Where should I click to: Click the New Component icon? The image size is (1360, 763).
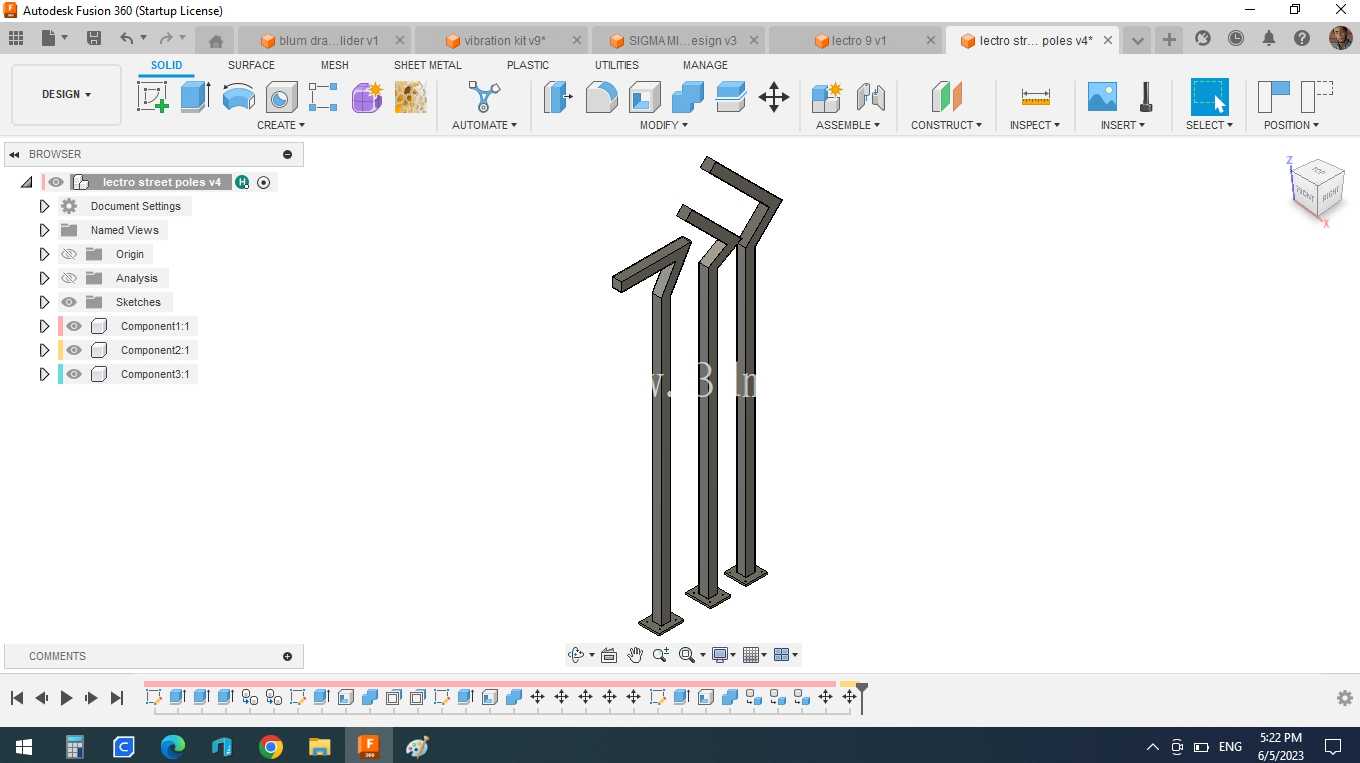pyautogui.click(x=826, y=97)
